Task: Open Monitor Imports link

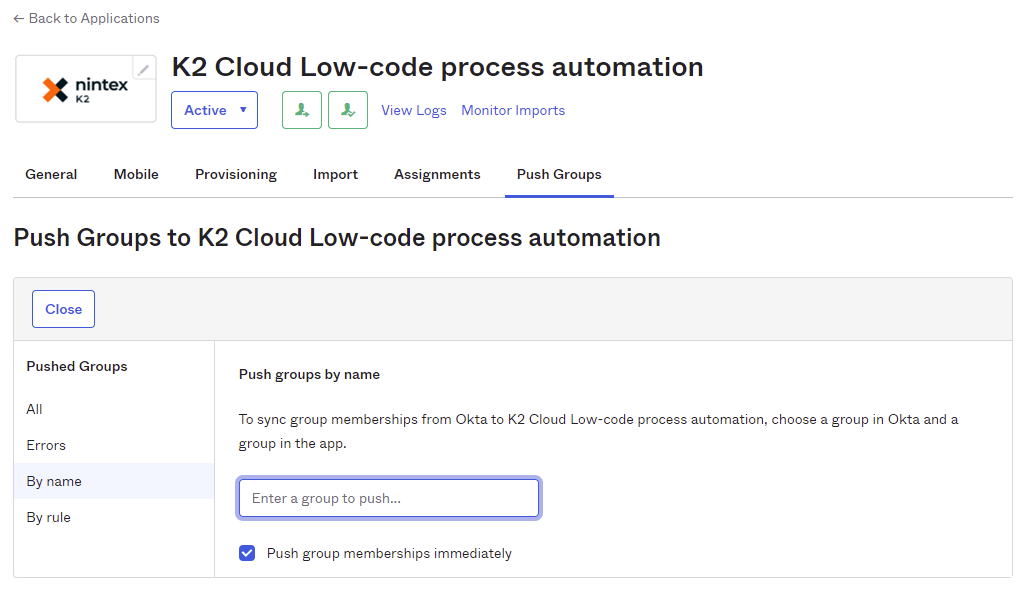Action: tap(513, 110)
